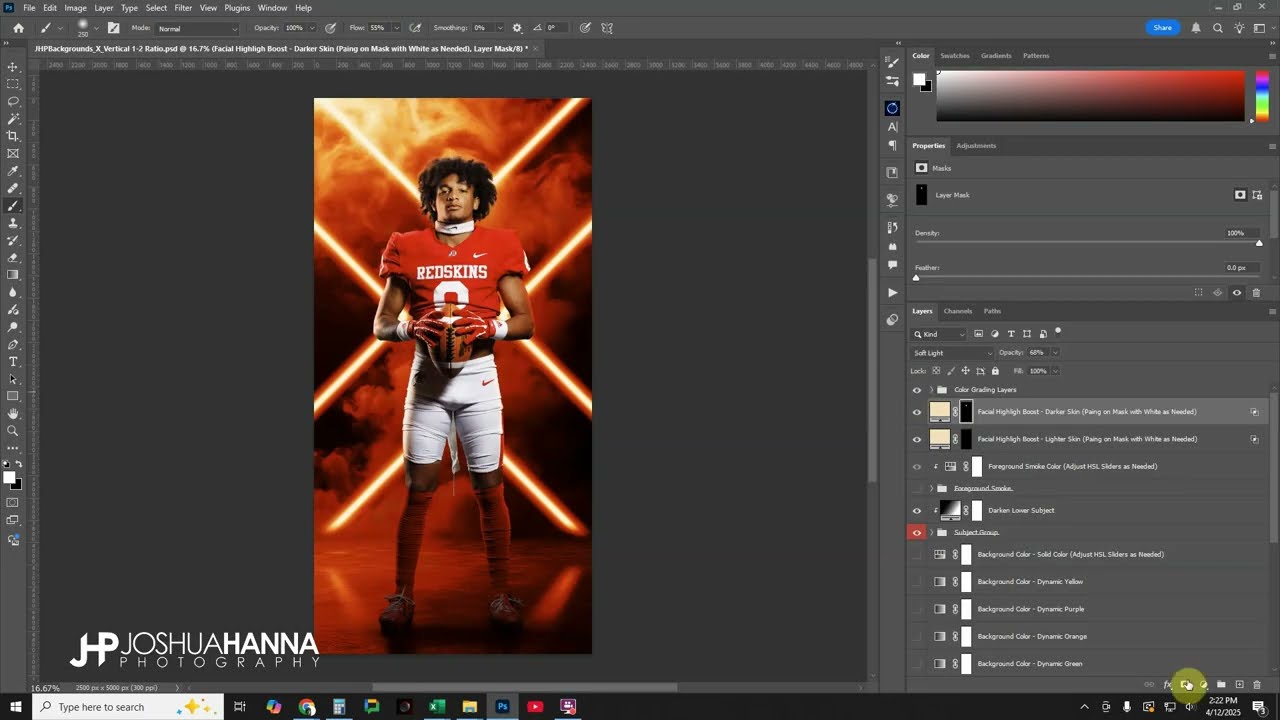Switch to the Channels tab
The height and width of the screenshot is (720, 1280).
[958, 311]
